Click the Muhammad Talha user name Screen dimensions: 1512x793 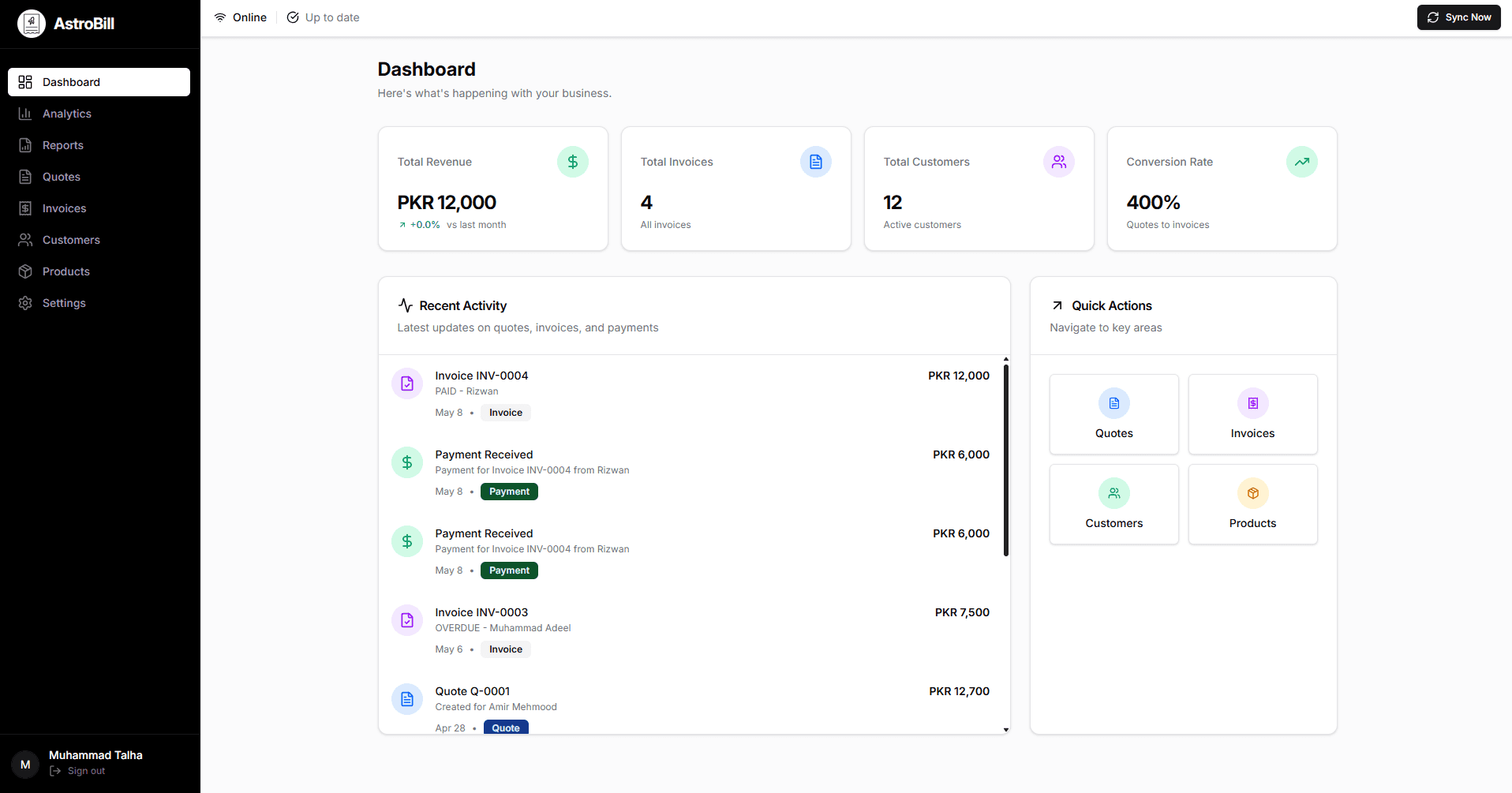click(95, 755)
